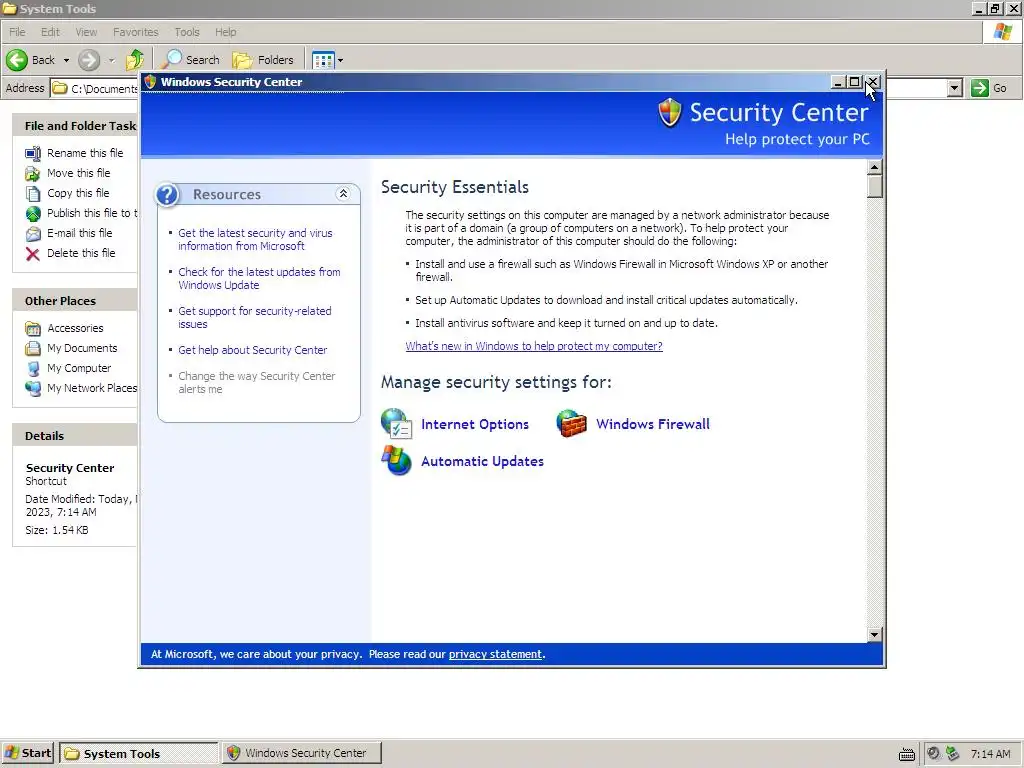Screen dimensions: 1024x768
Task: Click the Go button next to address bar
Action: point(989,88)
